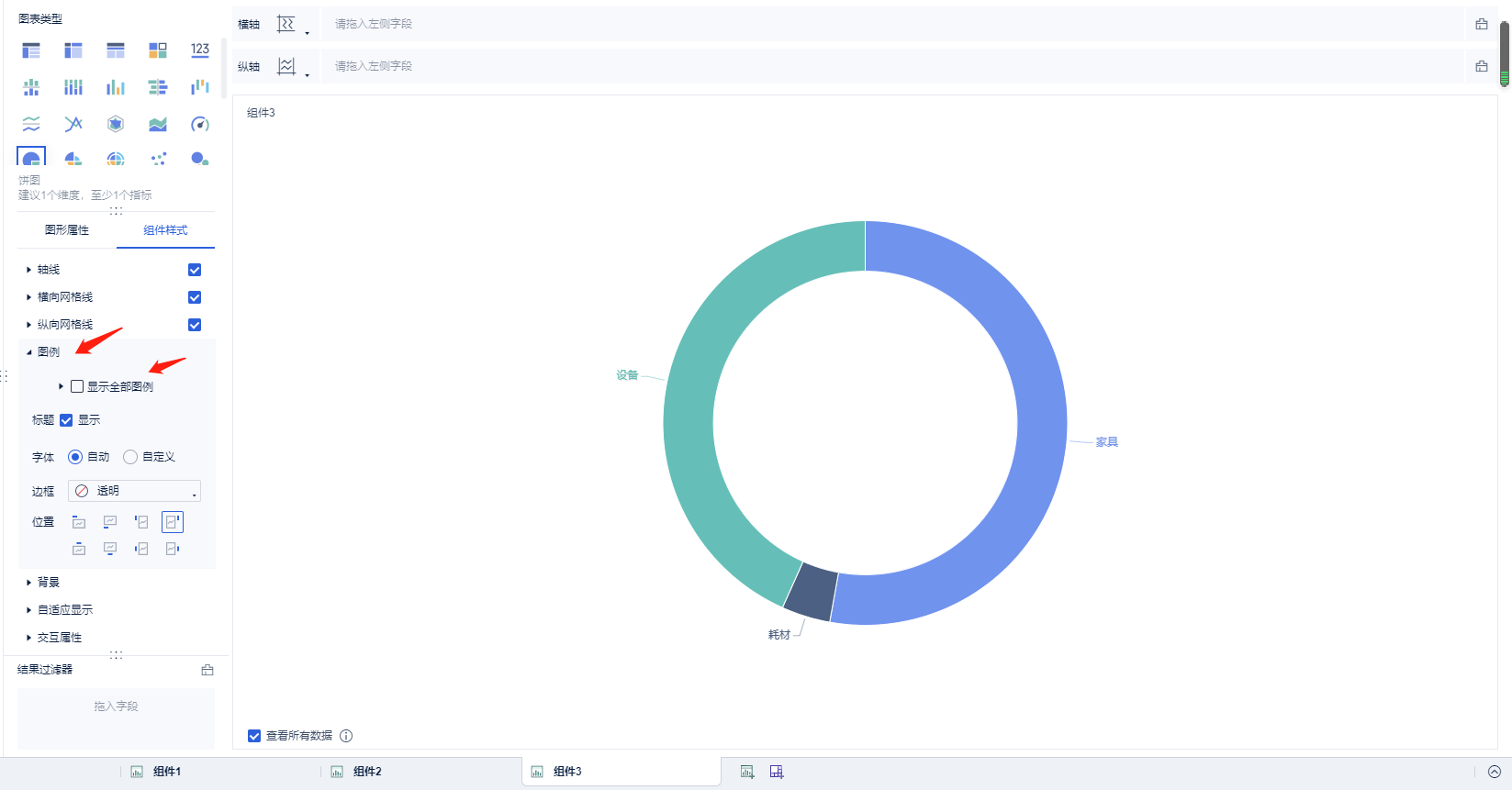Select the bubble chart type
This screenshot has height=790, width=1512.
[200, 159]
